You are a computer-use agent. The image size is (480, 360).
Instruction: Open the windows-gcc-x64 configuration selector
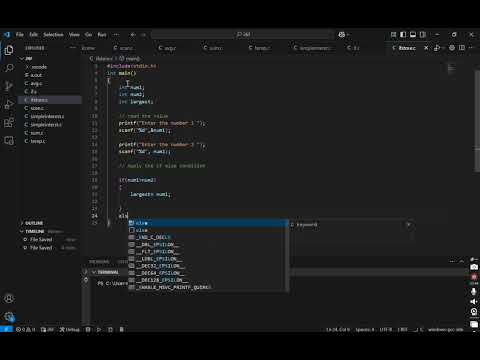(x=446, y=329)
